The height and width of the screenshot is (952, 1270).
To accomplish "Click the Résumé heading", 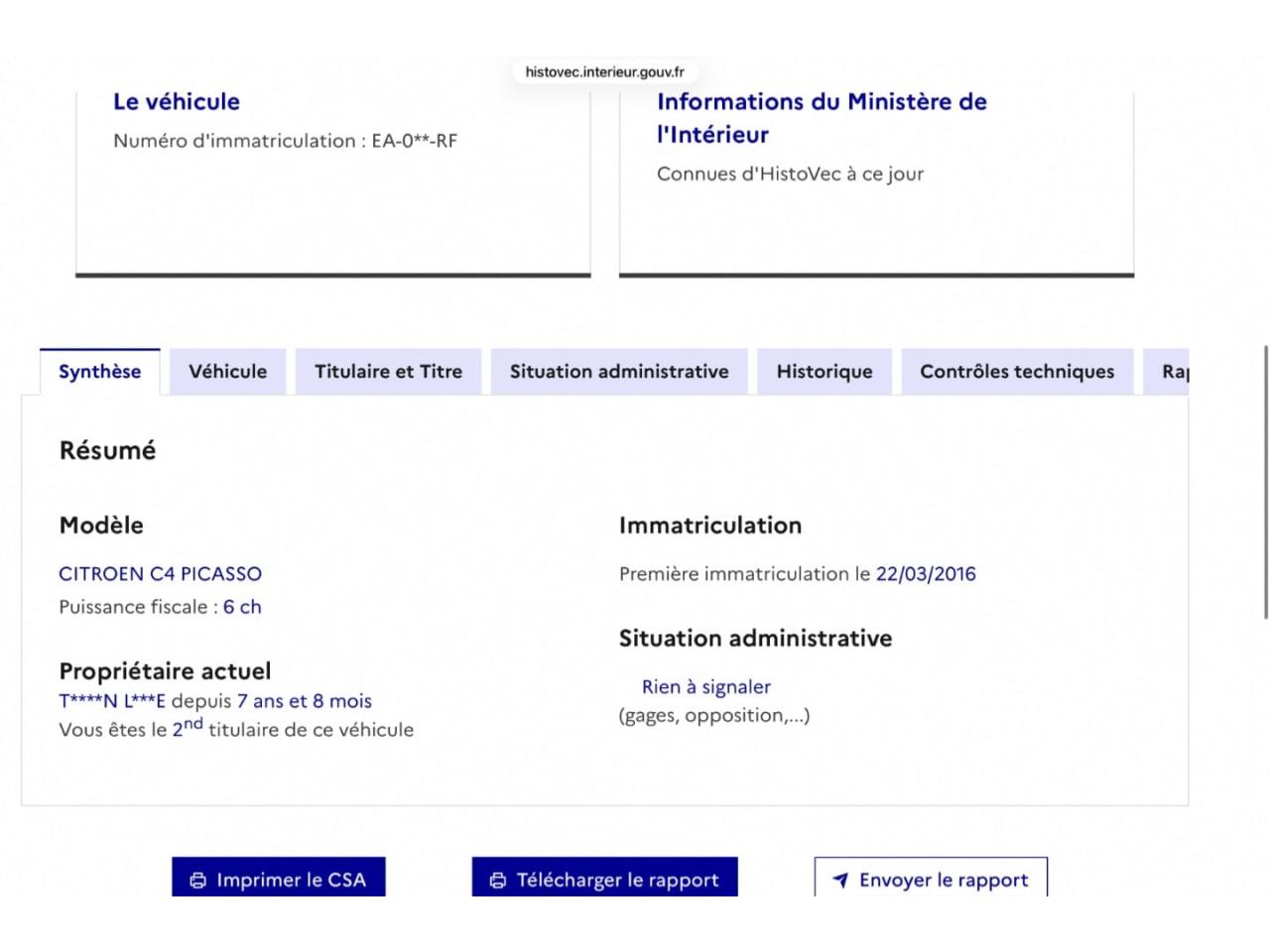I will (107, 450).
